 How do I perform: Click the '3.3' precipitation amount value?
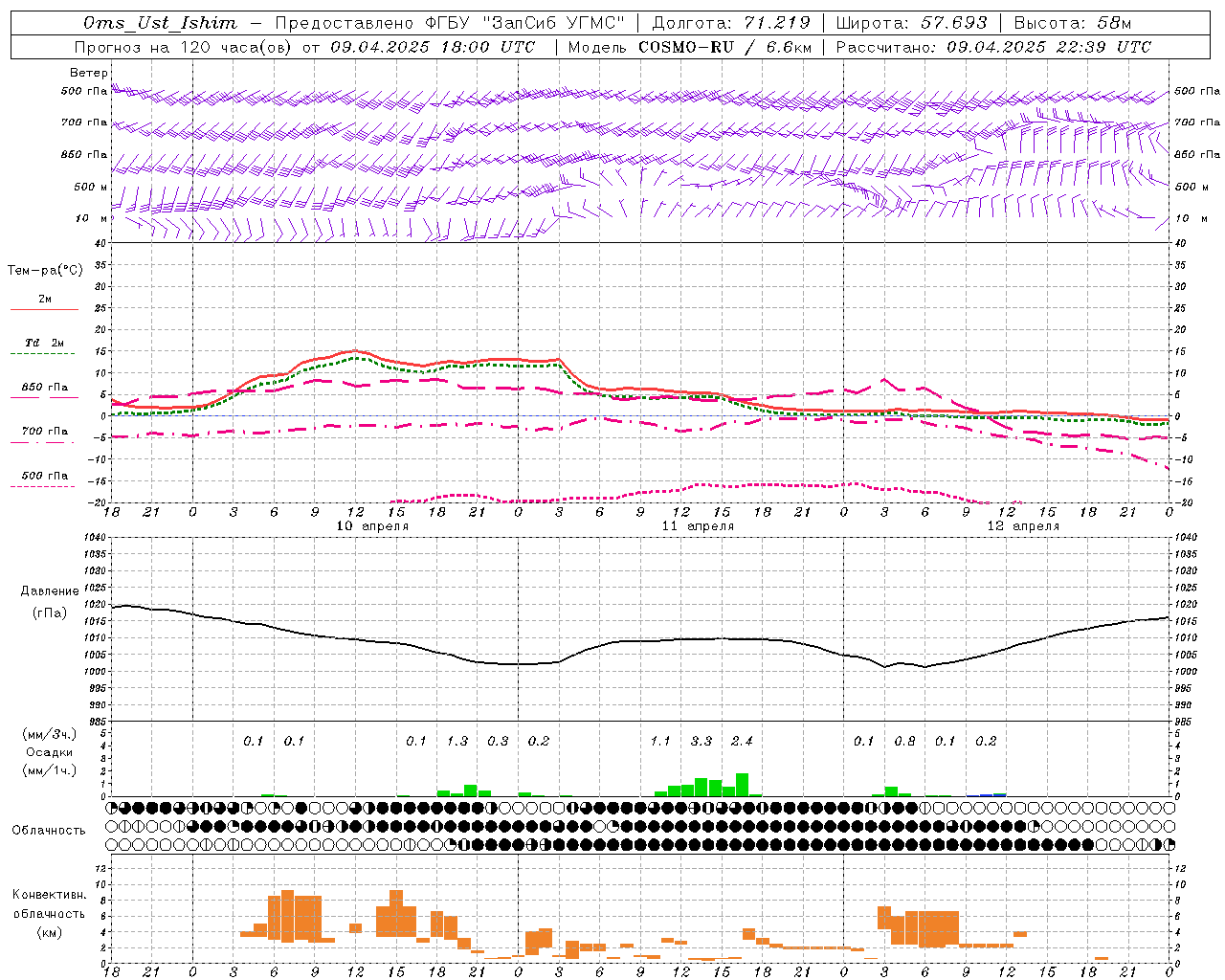(702, 741)
